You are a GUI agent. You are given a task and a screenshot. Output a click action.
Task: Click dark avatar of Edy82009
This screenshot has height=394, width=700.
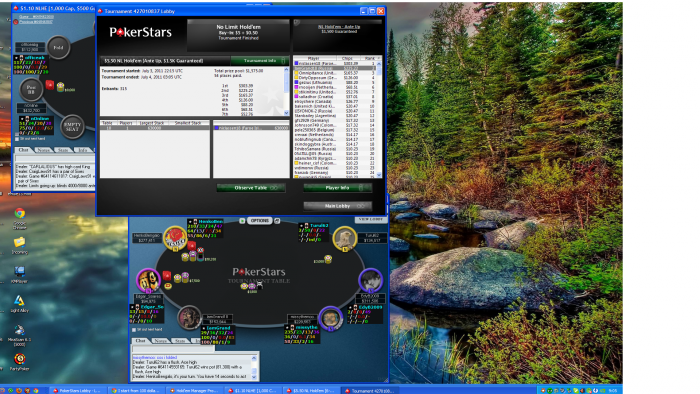coord(370,280)
